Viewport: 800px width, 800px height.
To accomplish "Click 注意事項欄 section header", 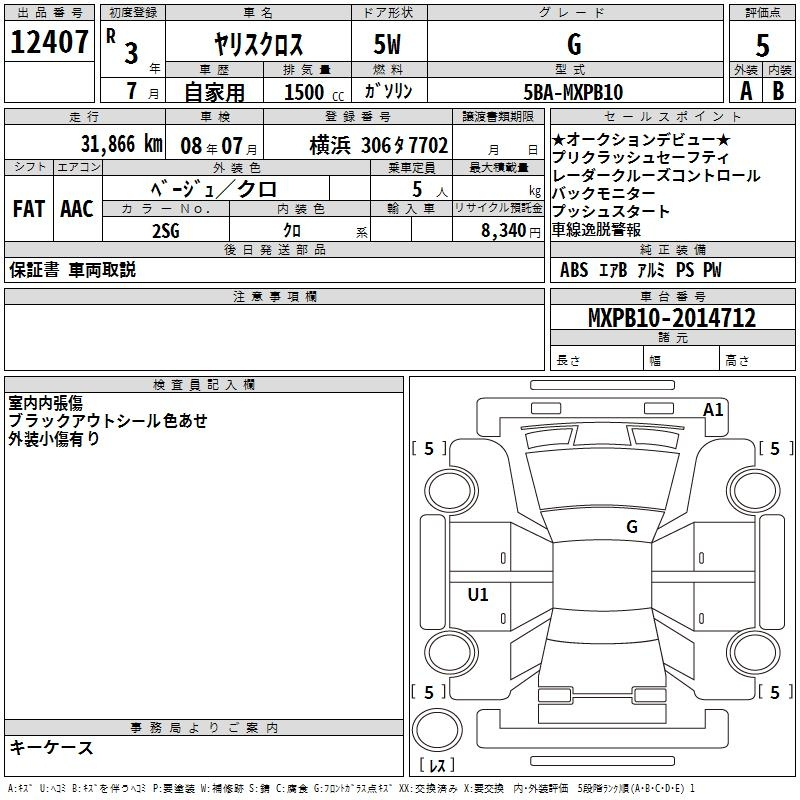I will [x=274, y=296].
